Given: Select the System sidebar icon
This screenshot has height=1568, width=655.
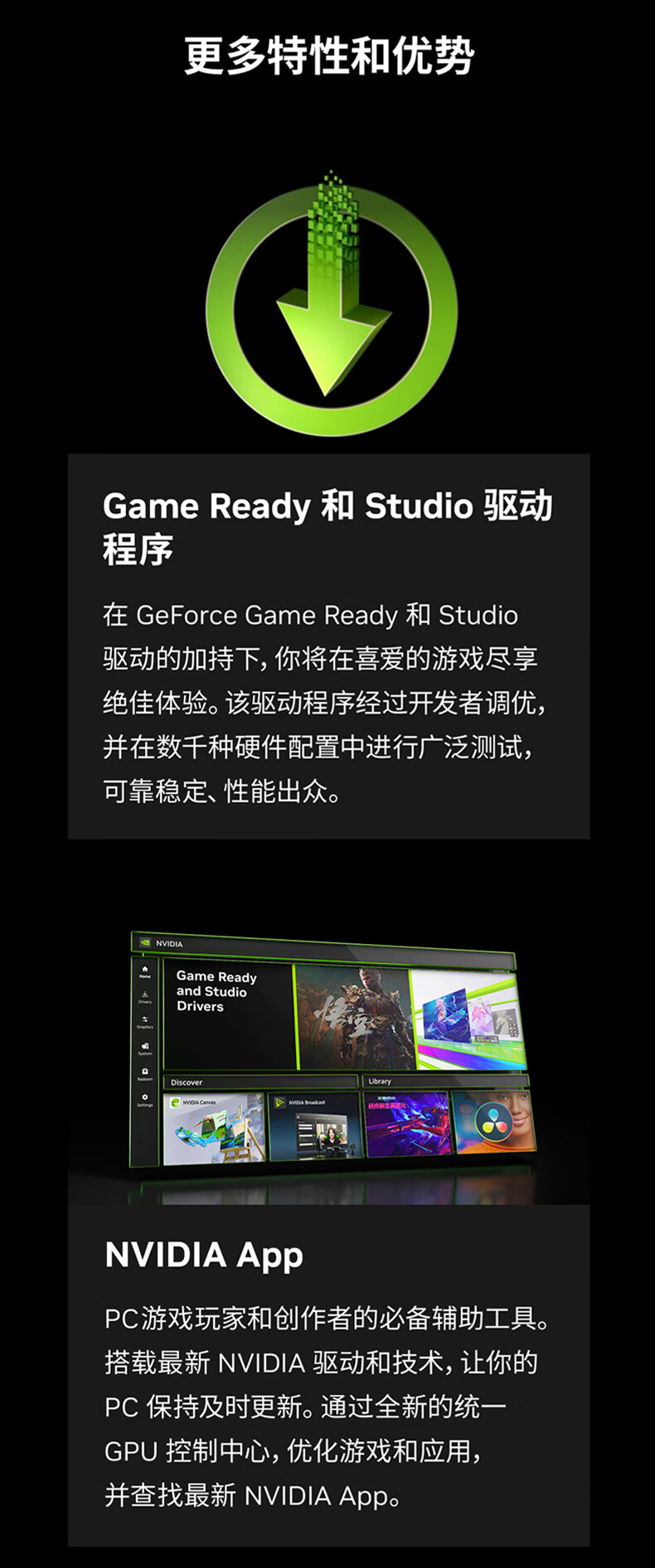Looking at the screenshot, I should [145, 1047].
